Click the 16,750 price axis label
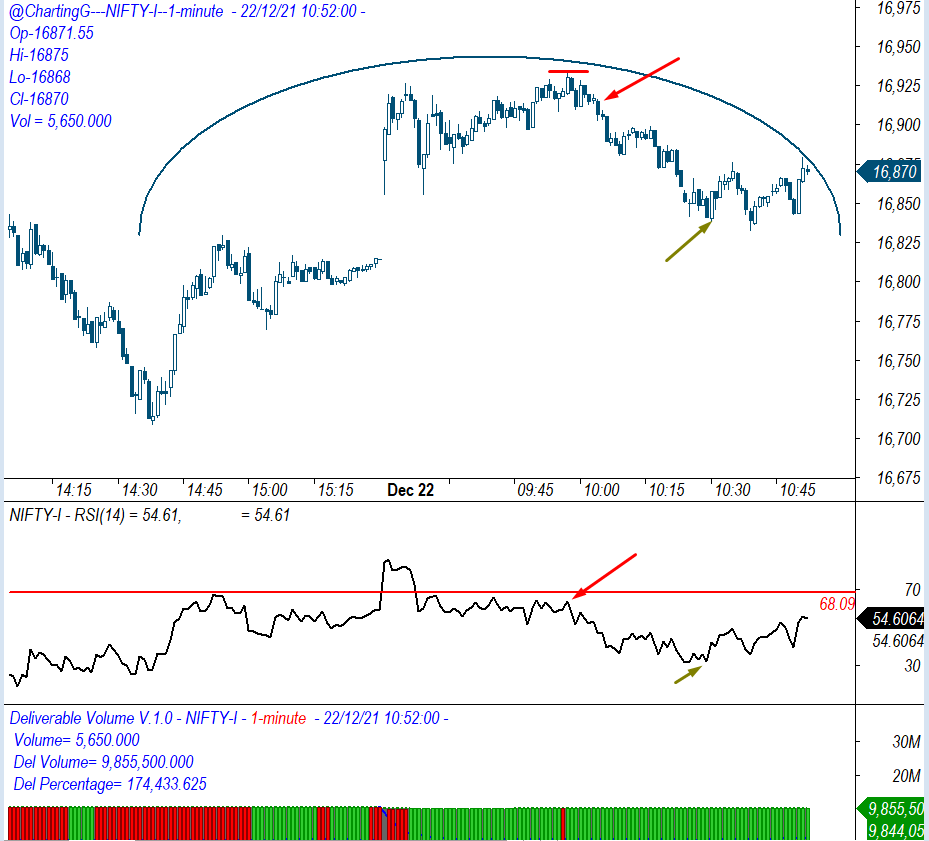 (x=898, y=361)
